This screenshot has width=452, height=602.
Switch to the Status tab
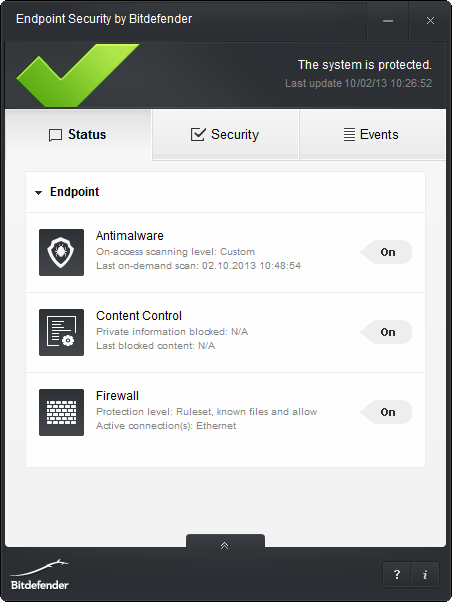pyautogui.click(x=78, y=134)
